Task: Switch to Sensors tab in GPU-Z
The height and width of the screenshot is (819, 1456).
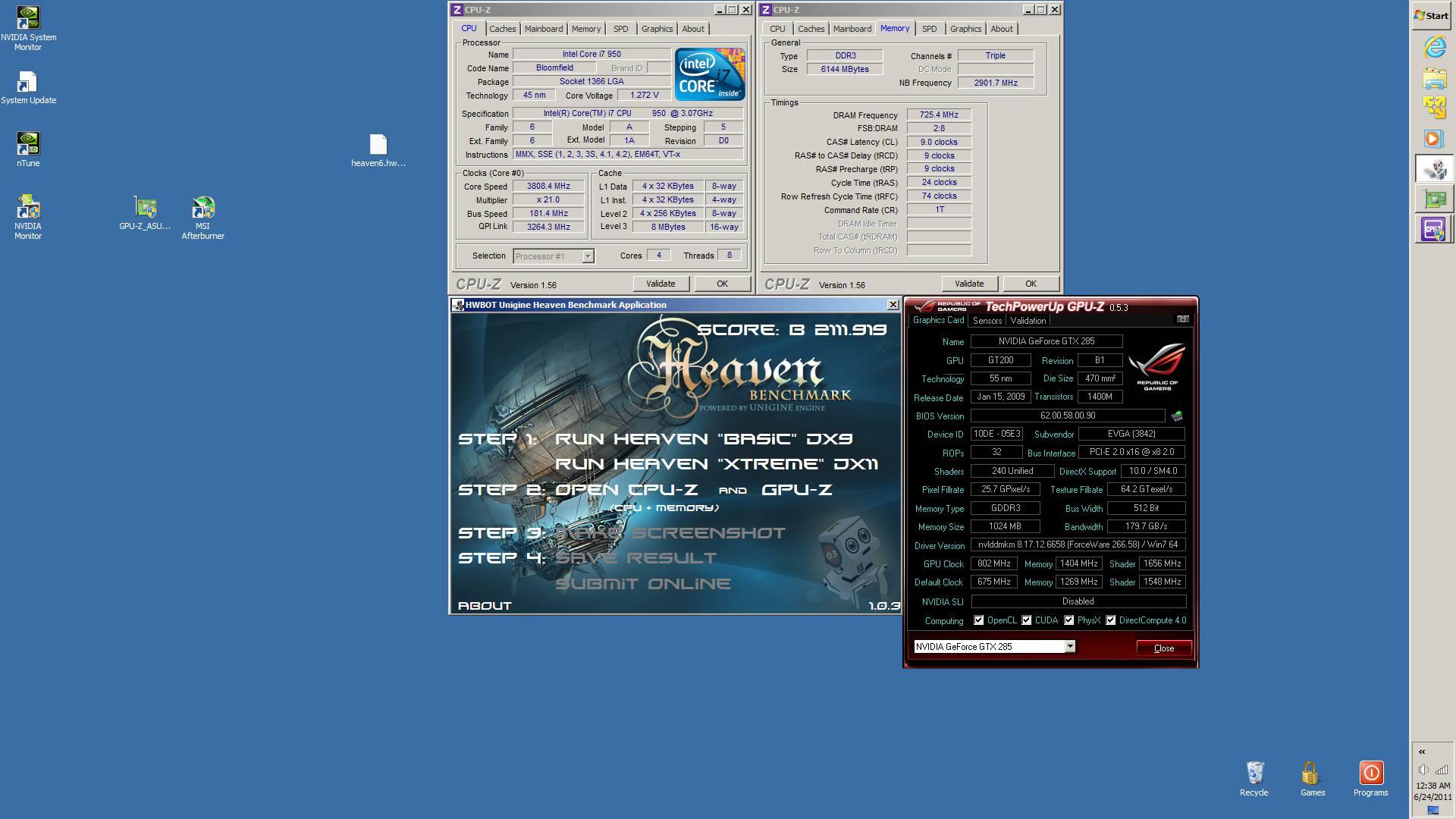Action: (x=987, y=321)
